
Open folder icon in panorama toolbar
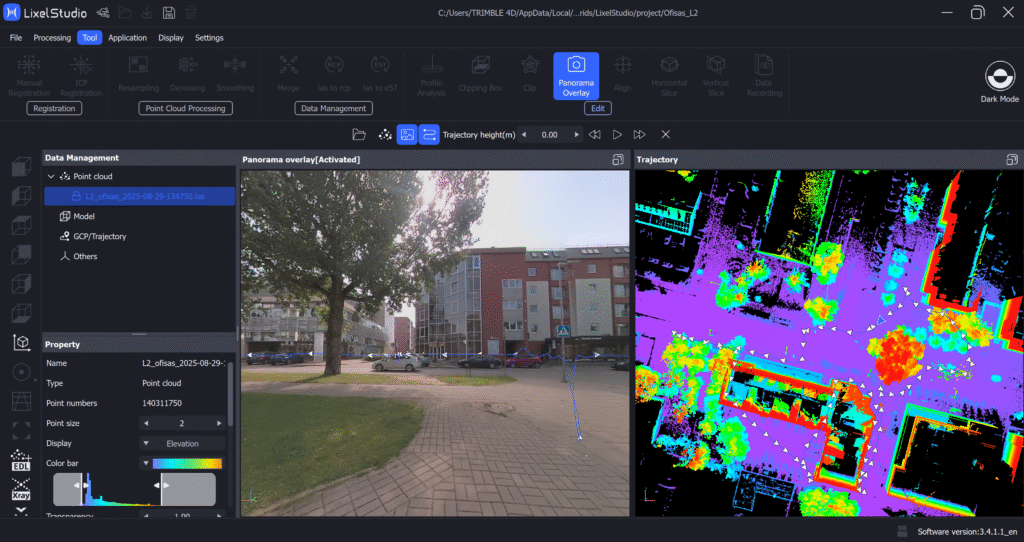(x=359, y=134)
